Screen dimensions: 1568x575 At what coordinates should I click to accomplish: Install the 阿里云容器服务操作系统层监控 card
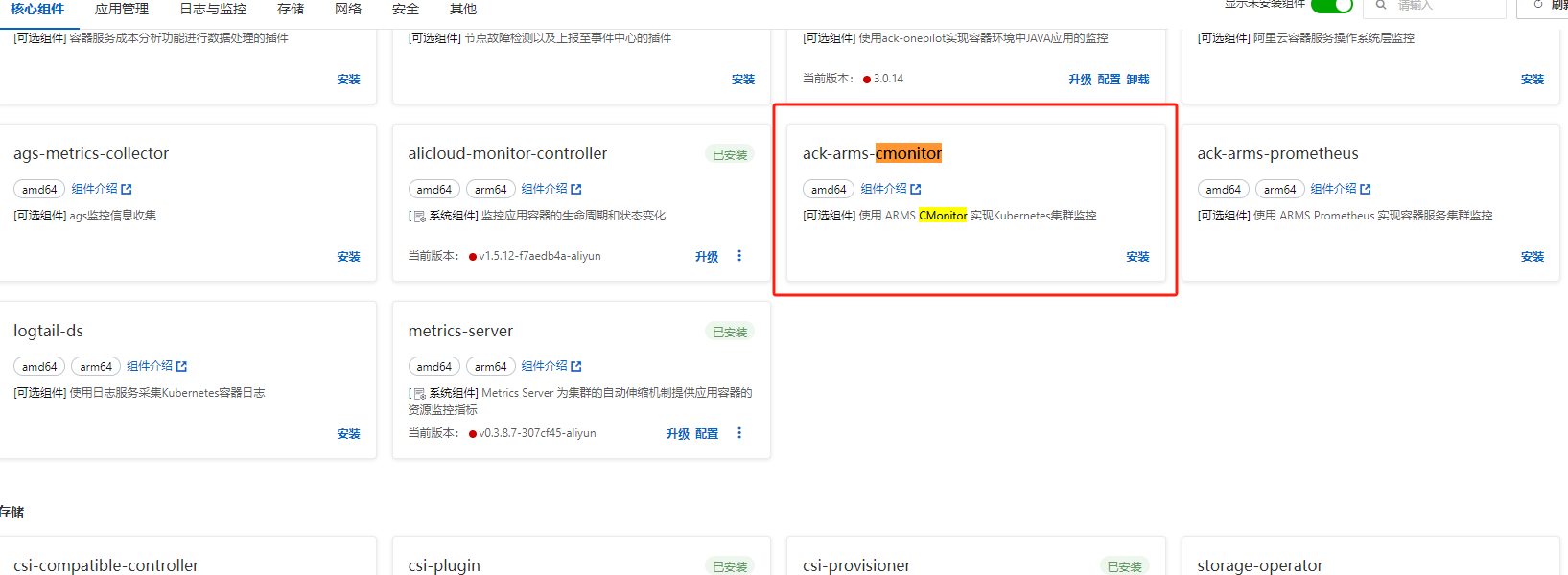click(1533, 80)
